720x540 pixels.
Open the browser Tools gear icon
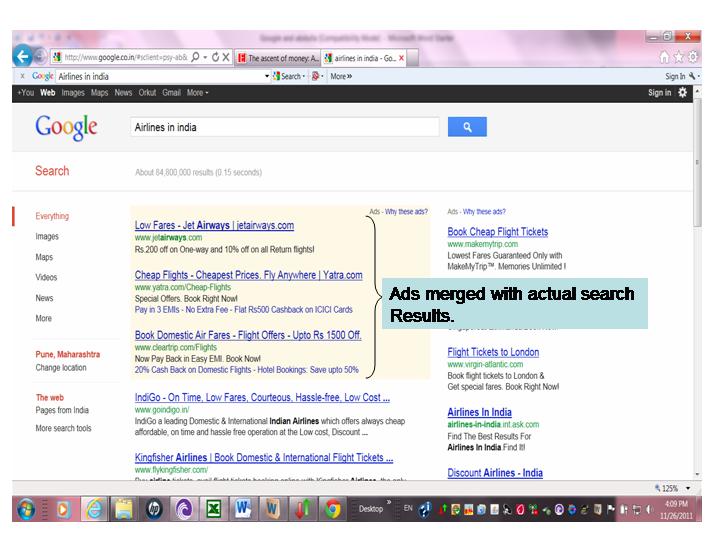693,57
